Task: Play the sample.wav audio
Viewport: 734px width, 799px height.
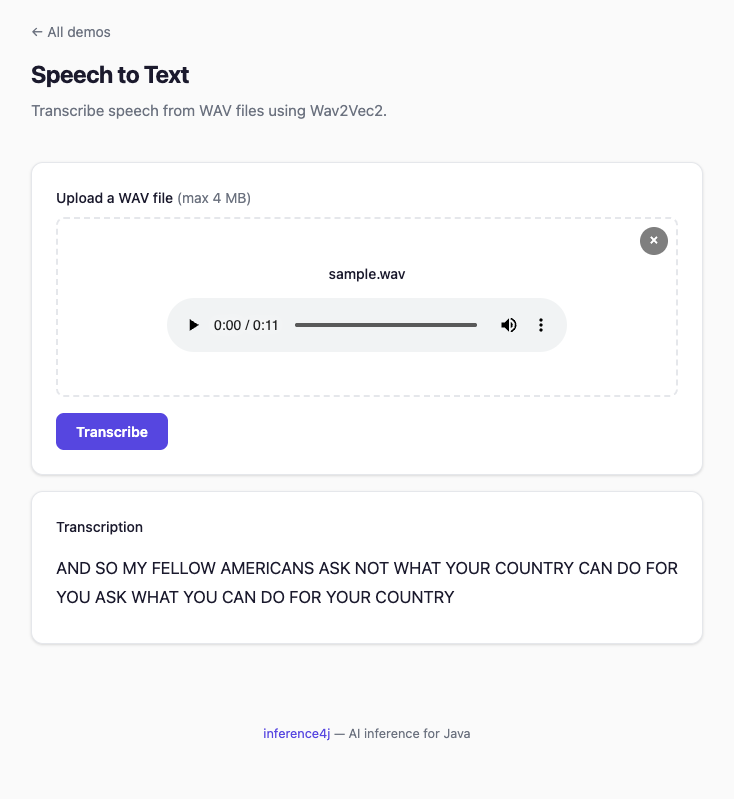Action: tap(194, 325)
